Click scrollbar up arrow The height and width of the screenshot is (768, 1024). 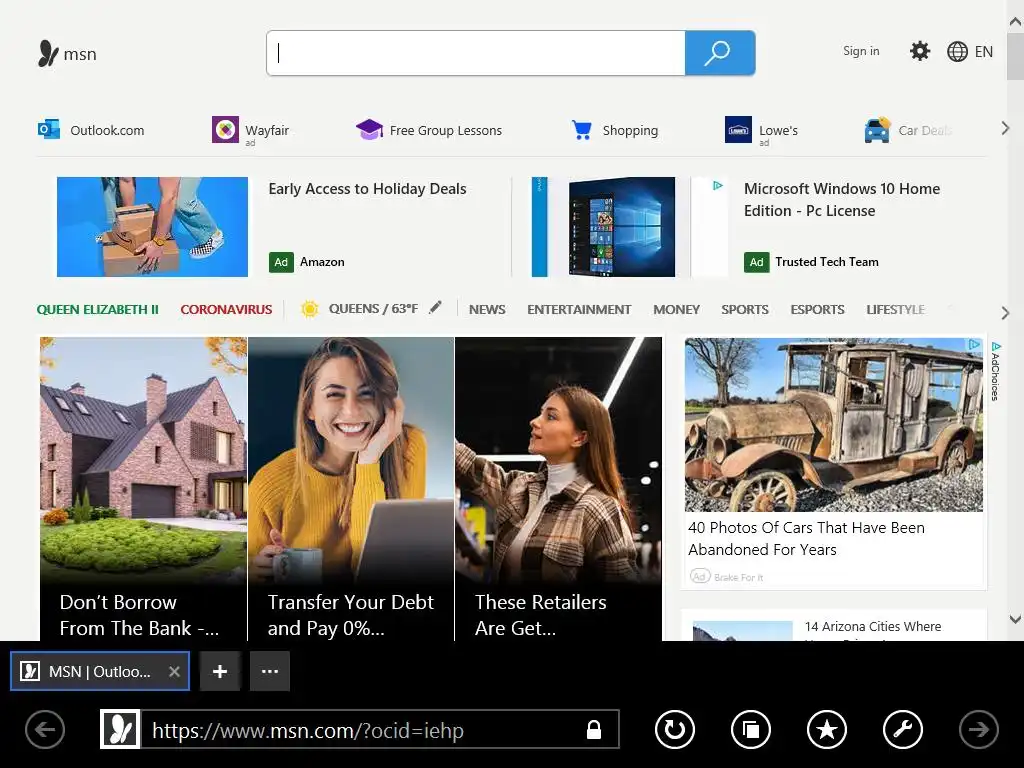tap(1015, 22)
